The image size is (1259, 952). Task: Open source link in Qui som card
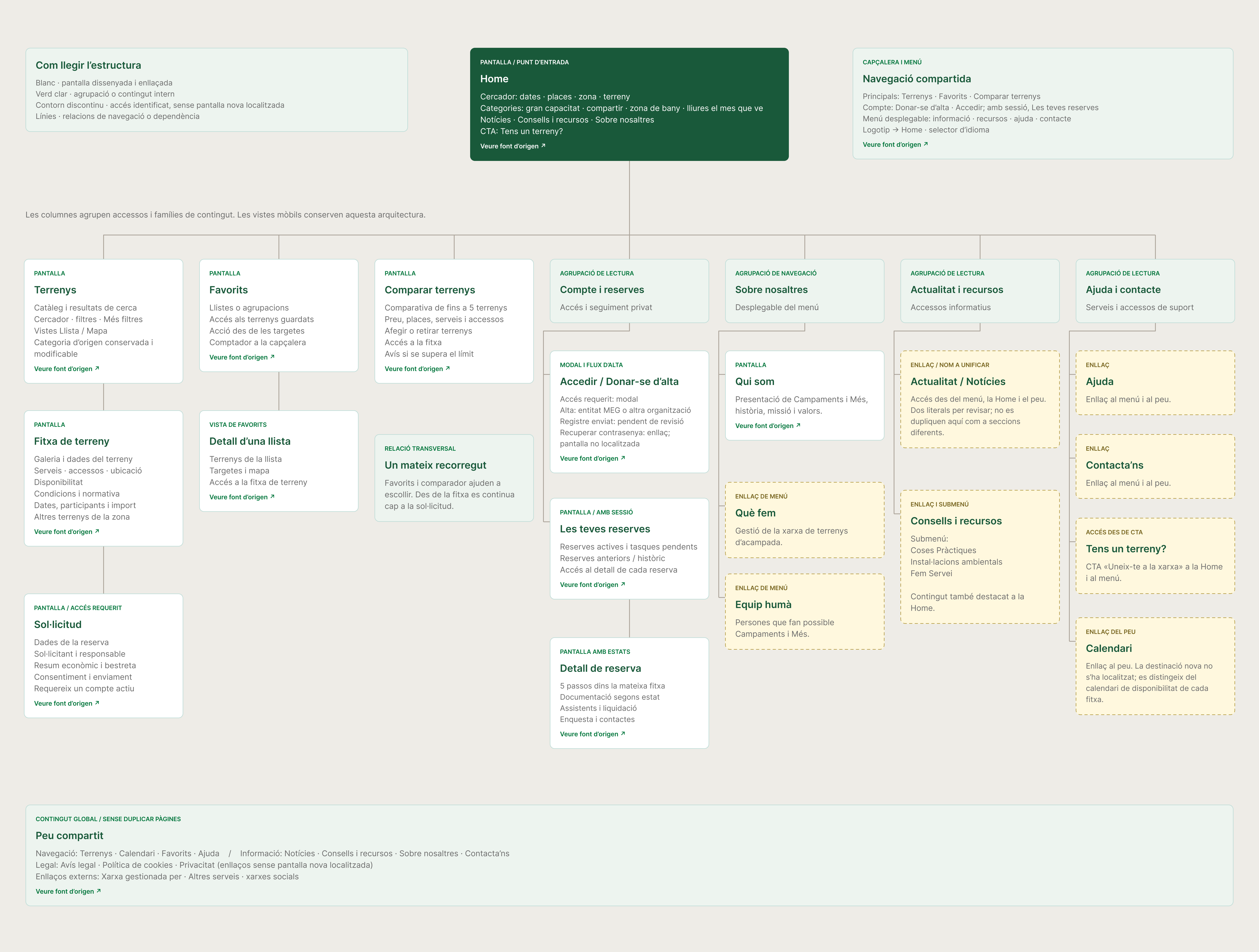pos(768,426)
